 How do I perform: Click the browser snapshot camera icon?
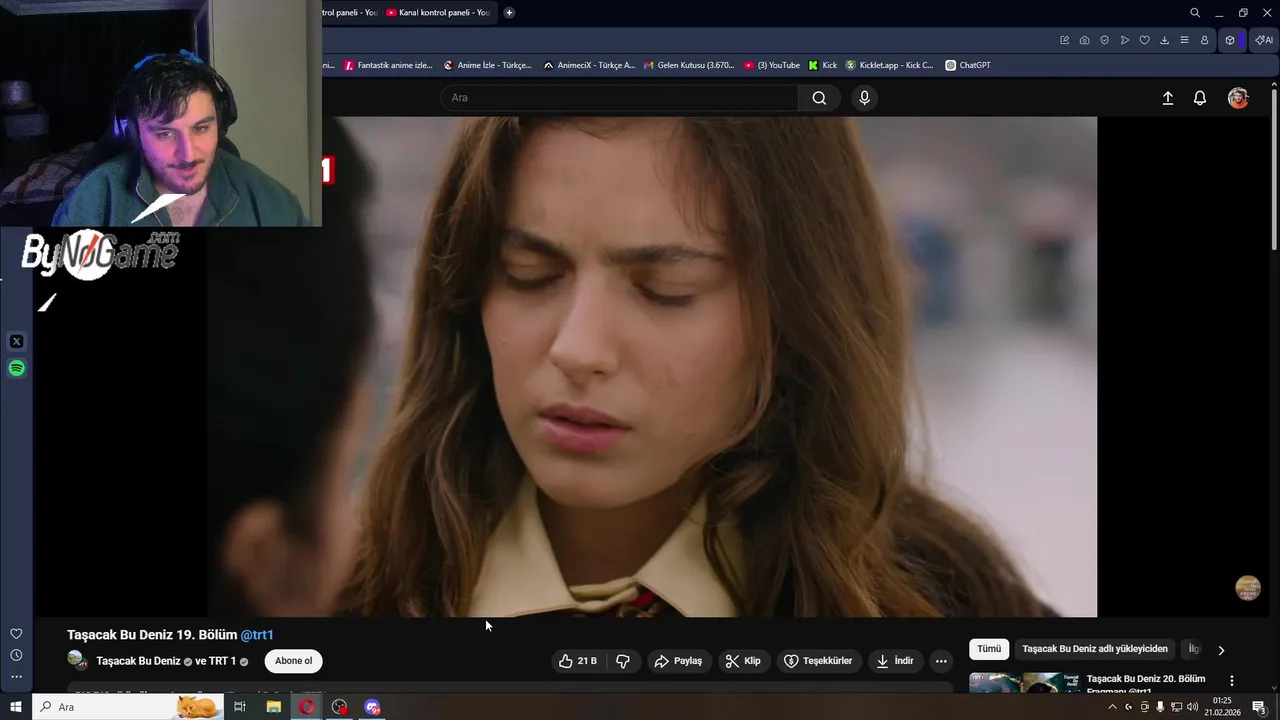[x=1084, y=40]
